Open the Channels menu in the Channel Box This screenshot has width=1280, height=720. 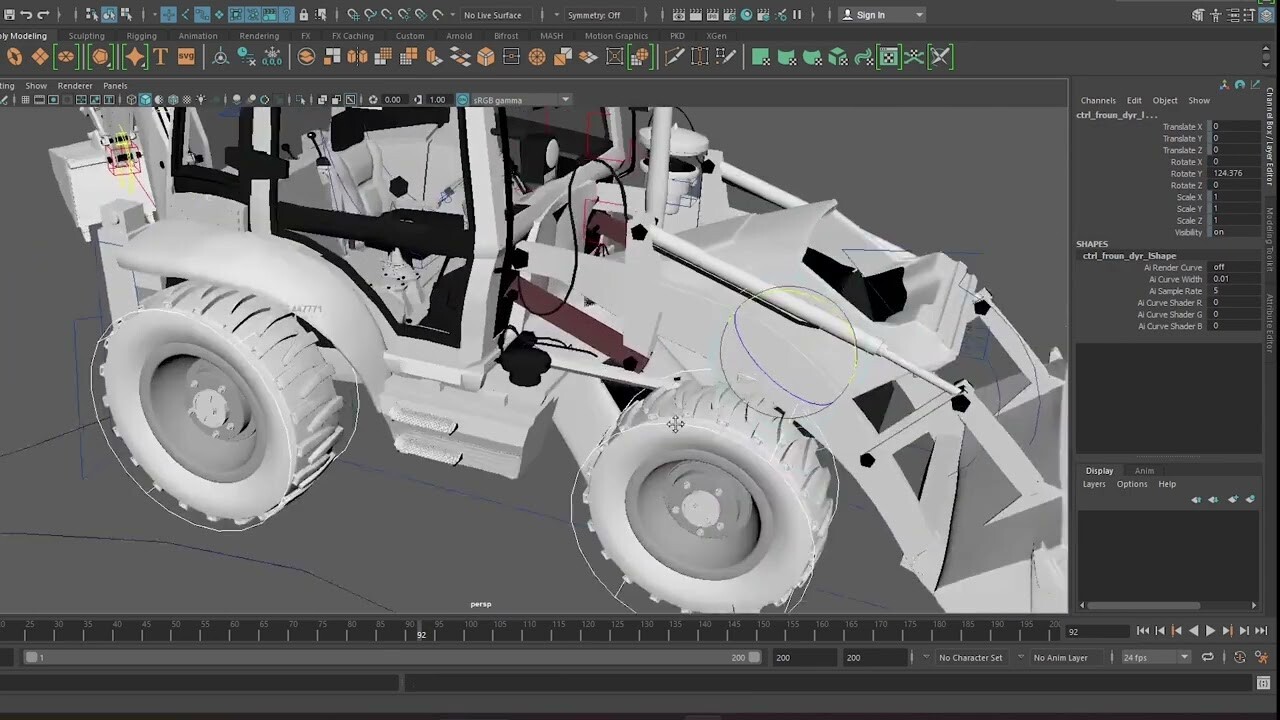[1098, 100]
